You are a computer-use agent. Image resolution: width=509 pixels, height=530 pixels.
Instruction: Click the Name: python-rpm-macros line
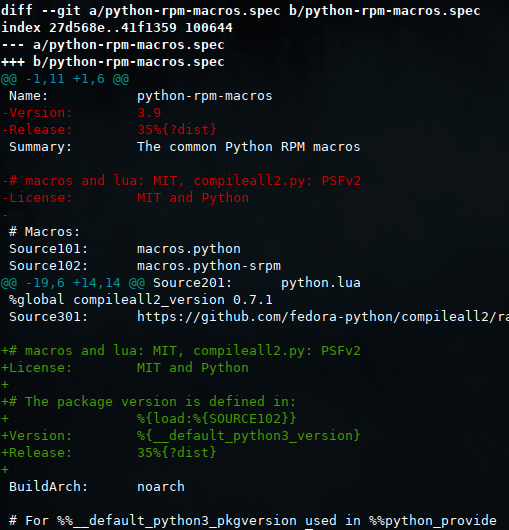141,96
